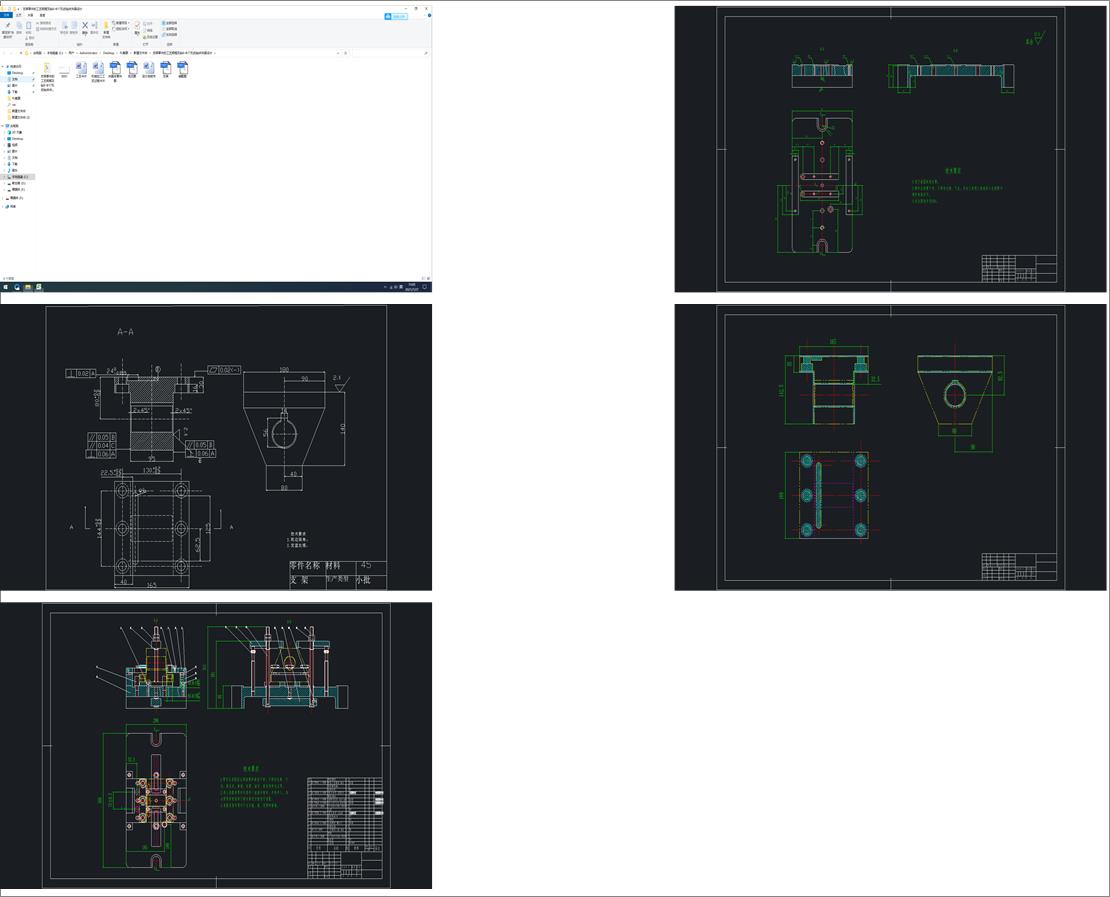Select the Network item in sidebar

[x=13, y=207]
